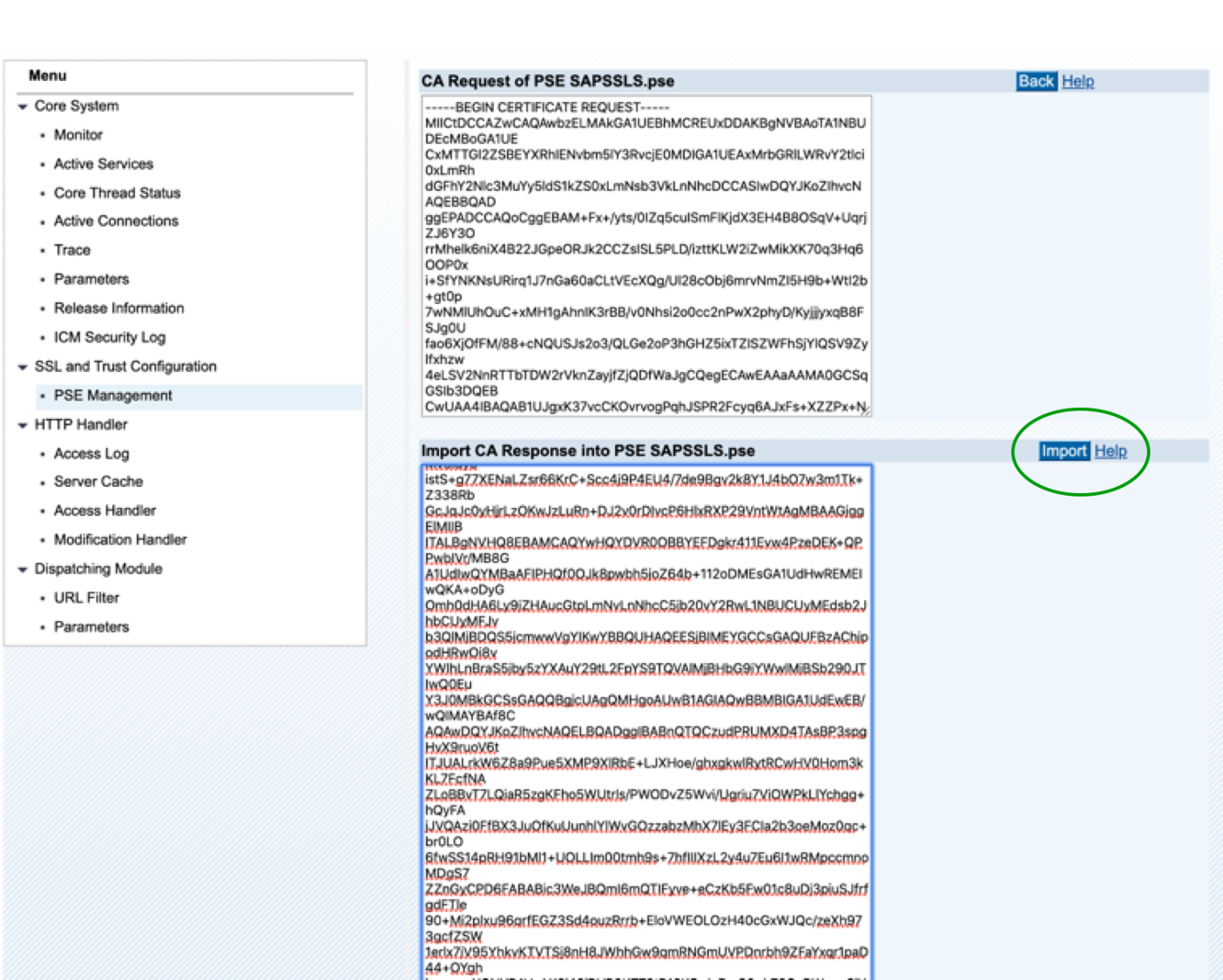Open Release Information page
The height and width of the screenshot is (980, 1223).
(x=118, y=308)
